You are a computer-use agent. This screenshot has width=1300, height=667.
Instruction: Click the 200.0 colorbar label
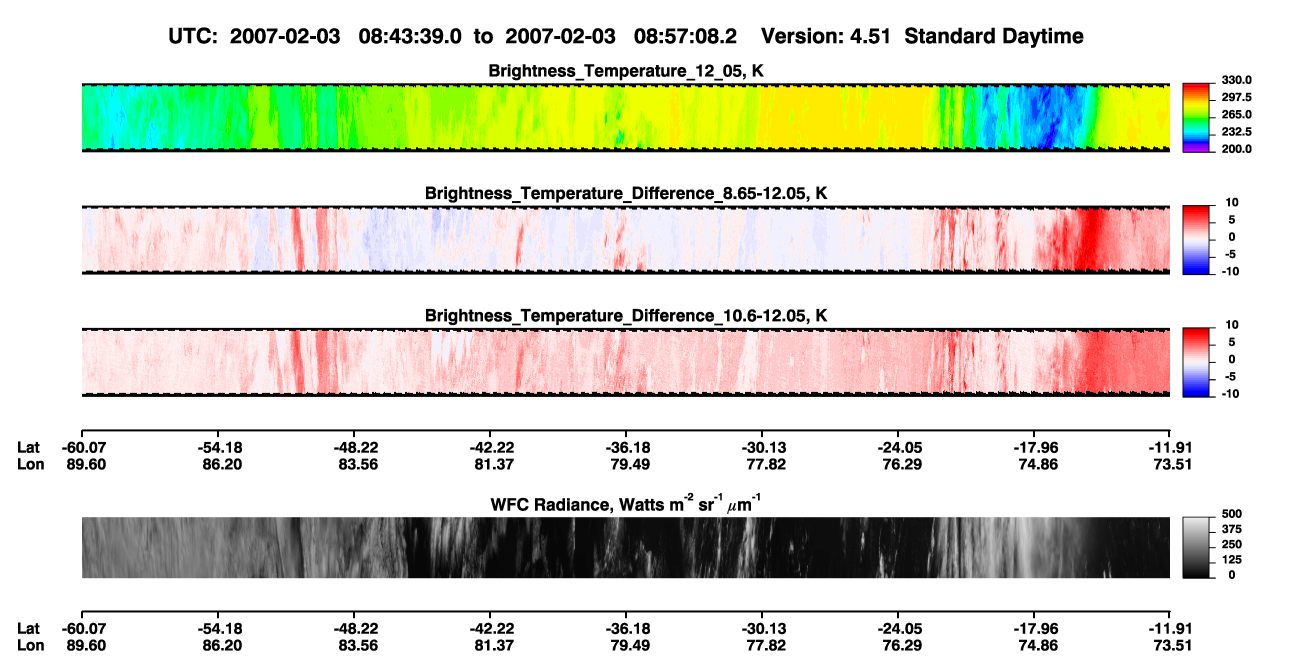click(1237, 148)
